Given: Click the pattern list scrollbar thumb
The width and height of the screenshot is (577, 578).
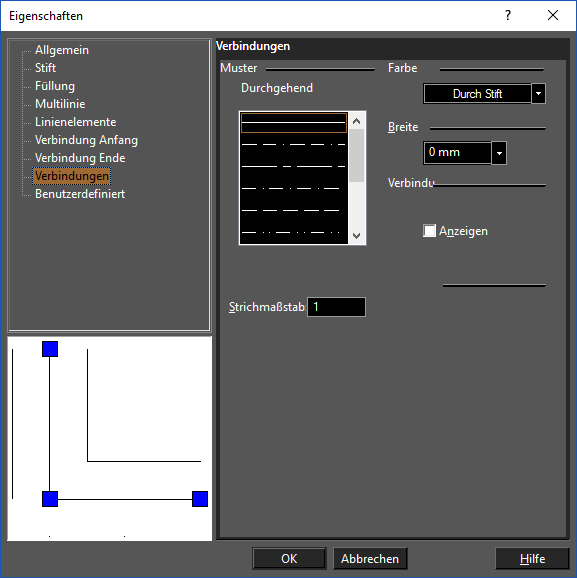Looking at the screenshot, I should click(x=356, y=155).
